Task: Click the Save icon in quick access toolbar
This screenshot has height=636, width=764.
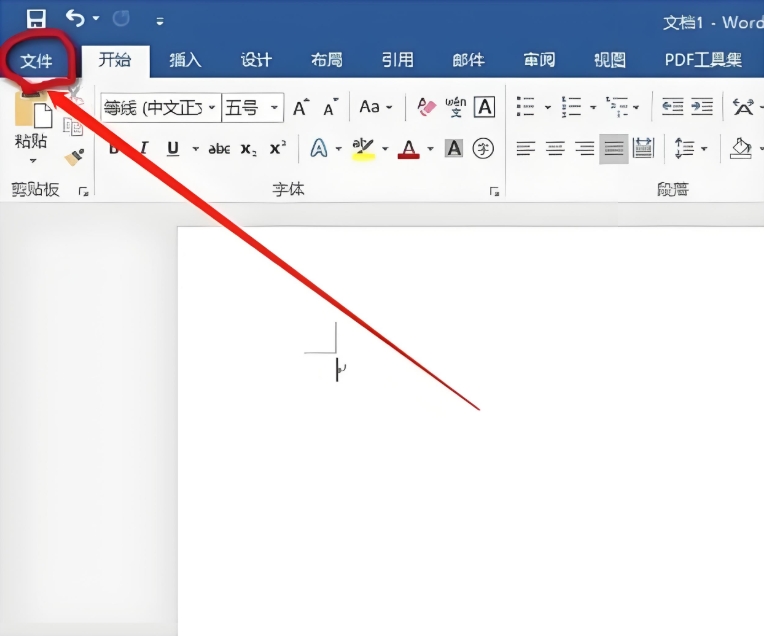Action: coord(36,19)
